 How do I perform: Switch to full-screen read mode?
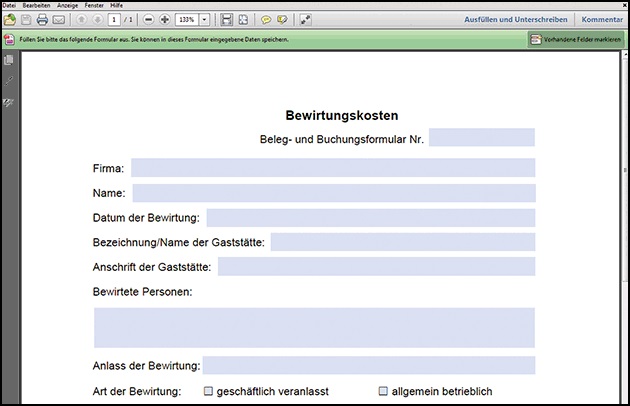click(x=305, y=19)
